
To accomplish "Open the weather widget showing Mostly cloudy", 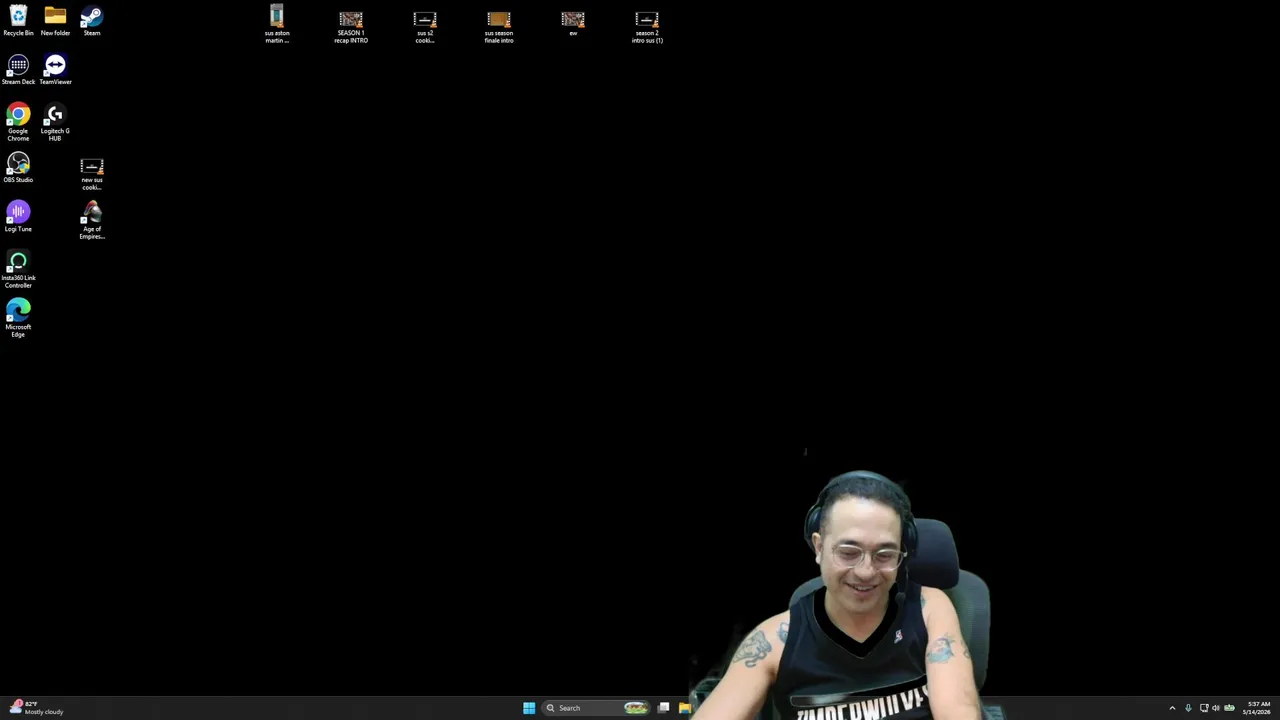I will 37,708.
